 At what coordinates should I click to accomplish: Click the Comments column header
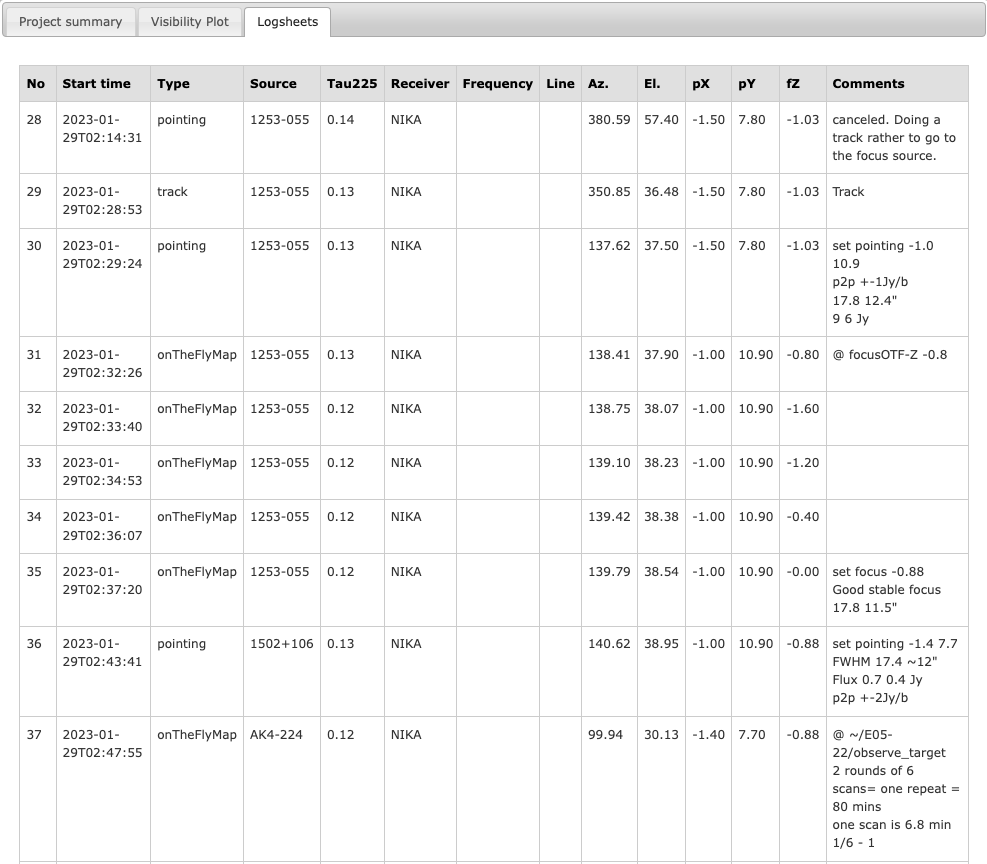pyautogui.click(x=868, y=84)
